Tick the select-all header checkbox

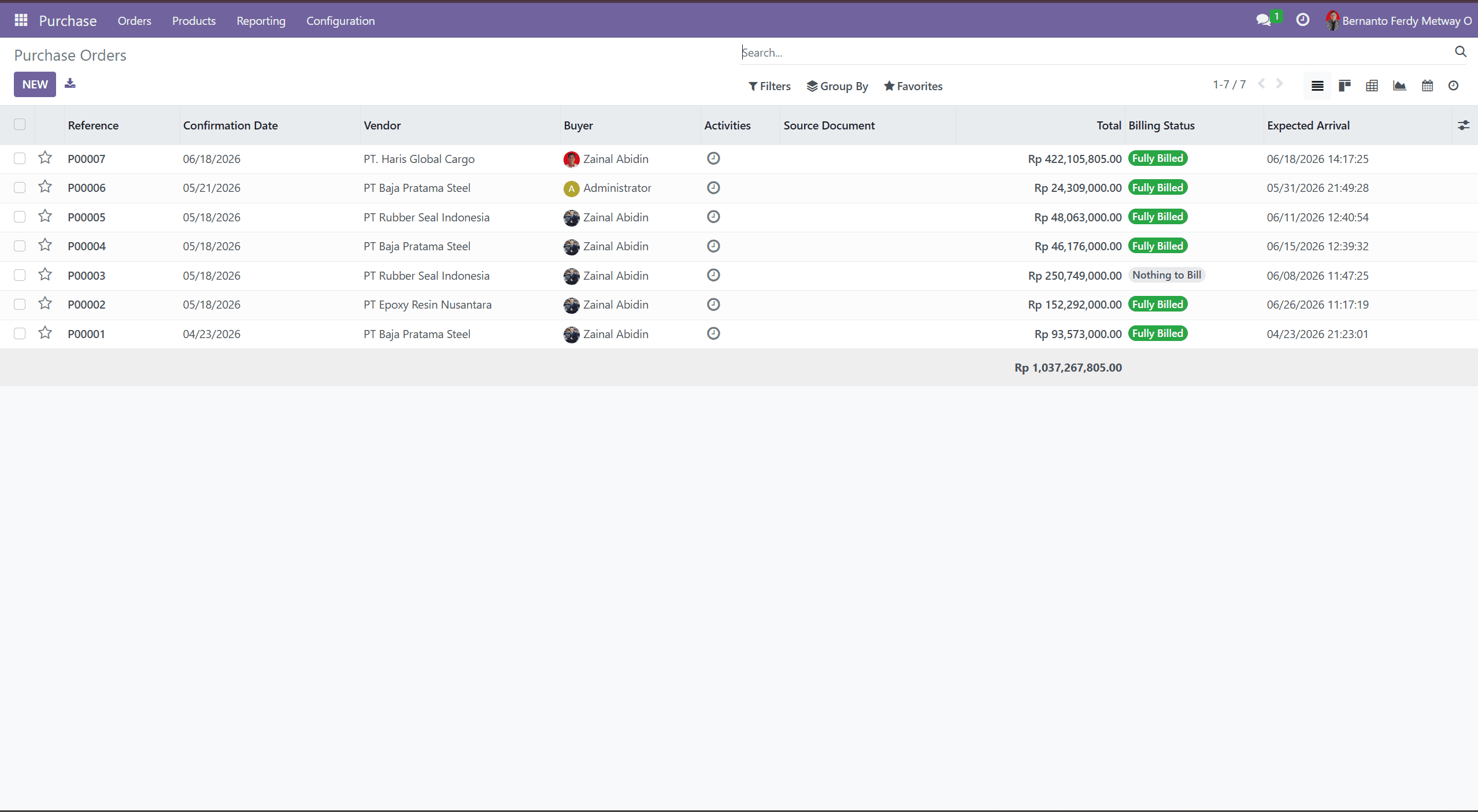tap(20, 124)
